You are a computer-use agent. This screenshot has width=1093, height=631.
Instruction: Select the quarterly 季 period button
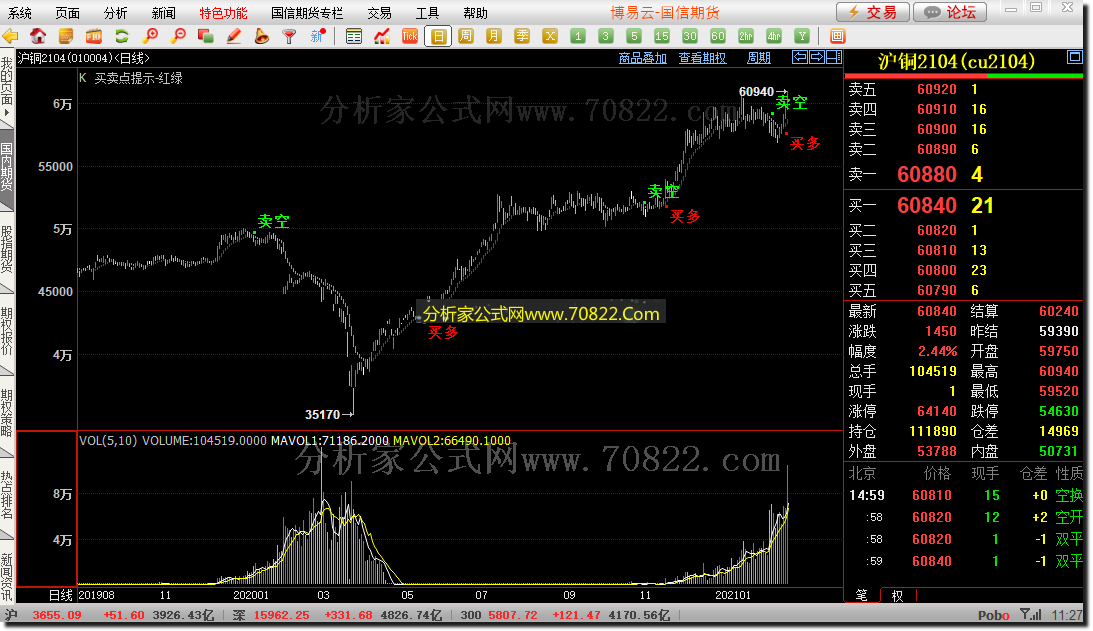pos(522,36)
